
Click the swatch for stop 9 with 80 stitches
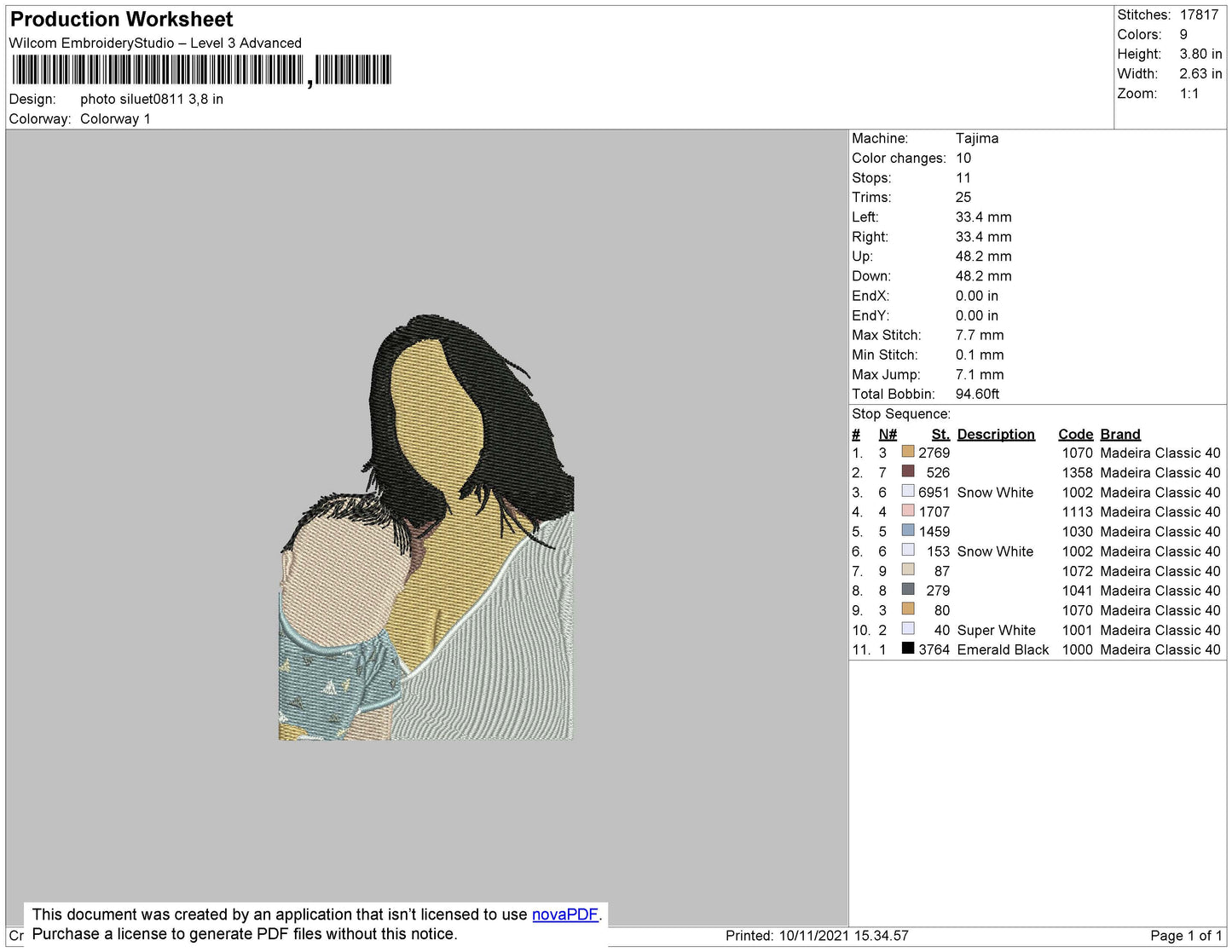tap(908, 609)
